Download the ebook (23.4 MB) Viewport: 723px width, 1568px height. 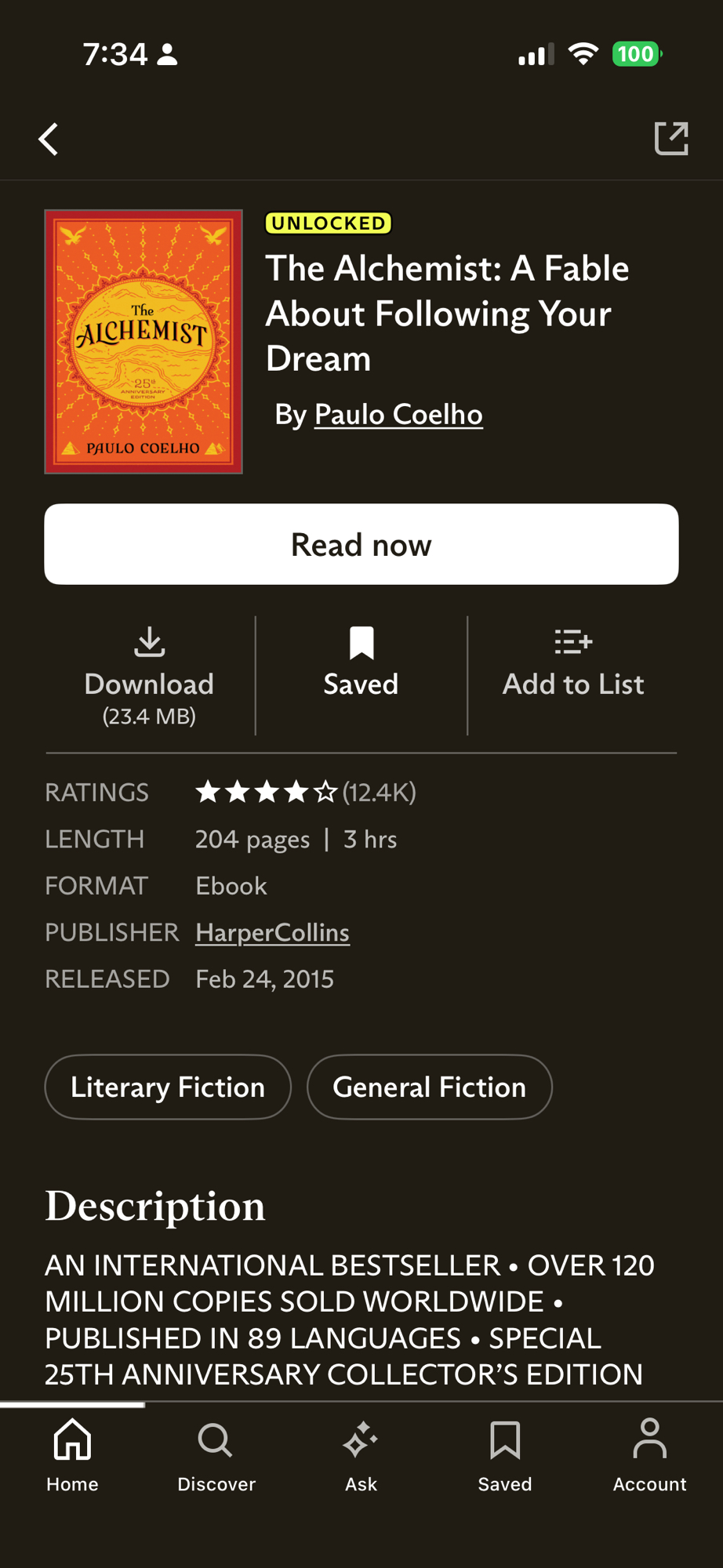coord(149,674)
